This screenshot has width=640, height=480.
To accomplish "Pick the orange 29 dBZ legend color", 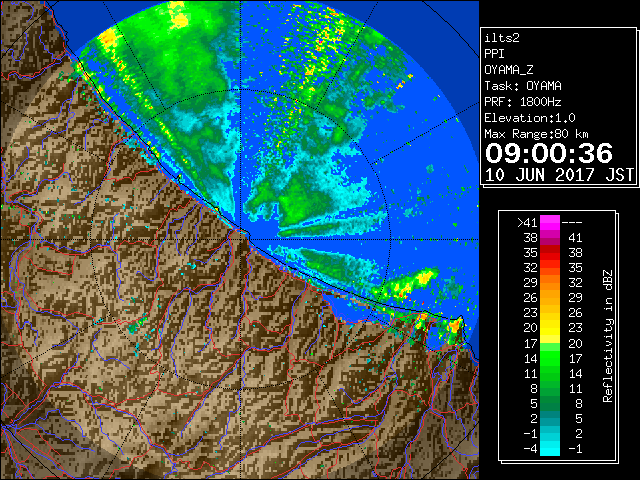I will (x=550, y=283).
